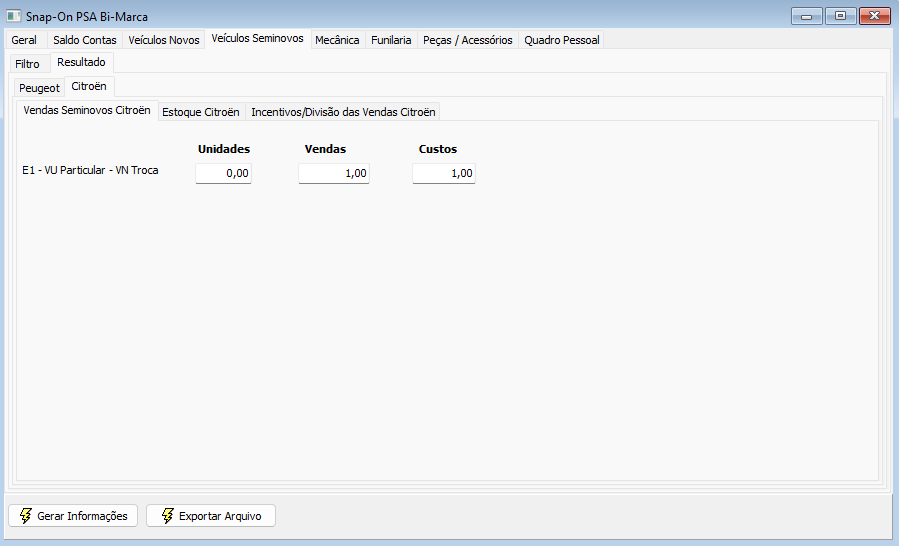This screenshot has height=546, width=899.
Task: Show the Peugeot brand tab
Action: click(x=40, y=88)
